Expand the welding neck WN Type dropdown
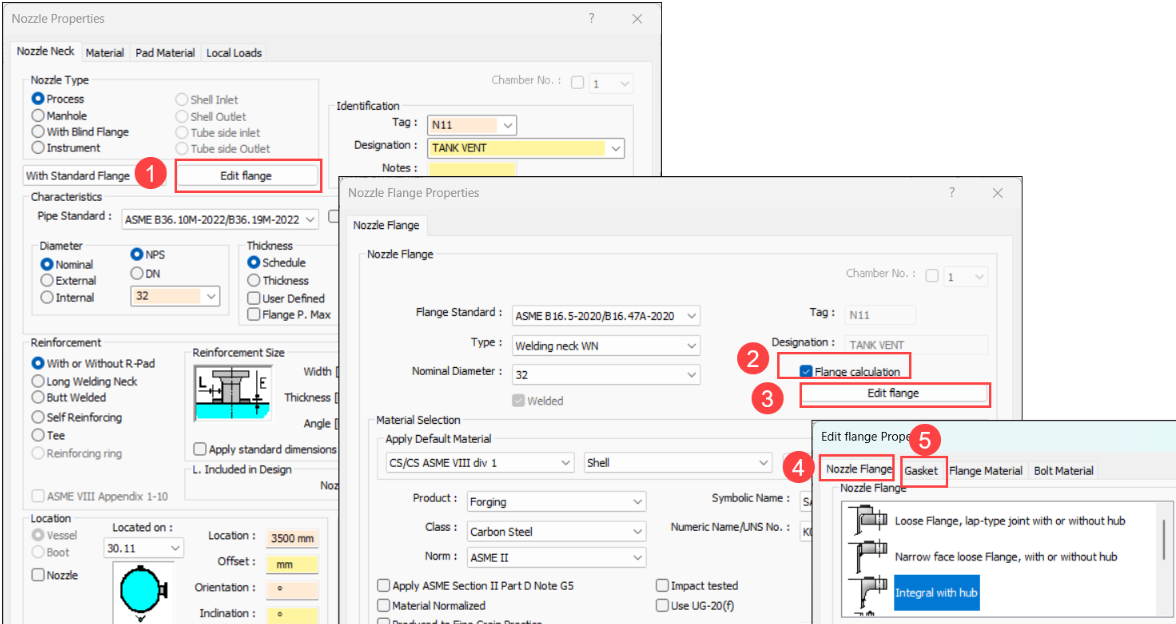Image resolution: width=1176 pixels, height=624 pixels. (x=606, y=345)
